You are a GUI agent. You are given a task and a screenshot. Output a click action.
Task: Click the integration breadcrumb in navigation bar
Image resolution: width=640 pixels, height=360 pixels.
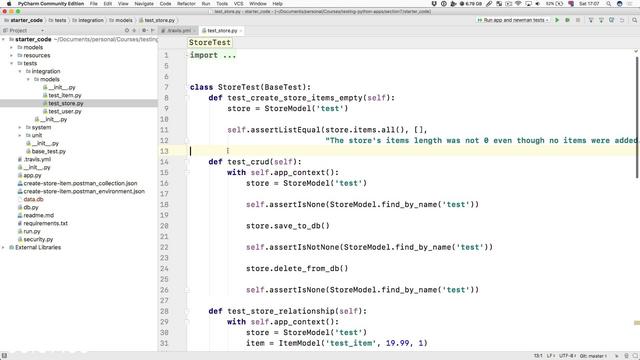pyautogui.click(x=88, y=20)
